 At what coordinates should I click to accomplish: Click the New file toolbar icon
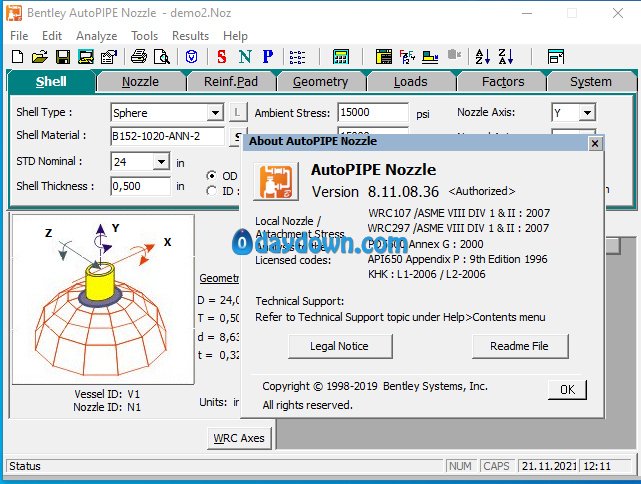[x=18, y=57]
